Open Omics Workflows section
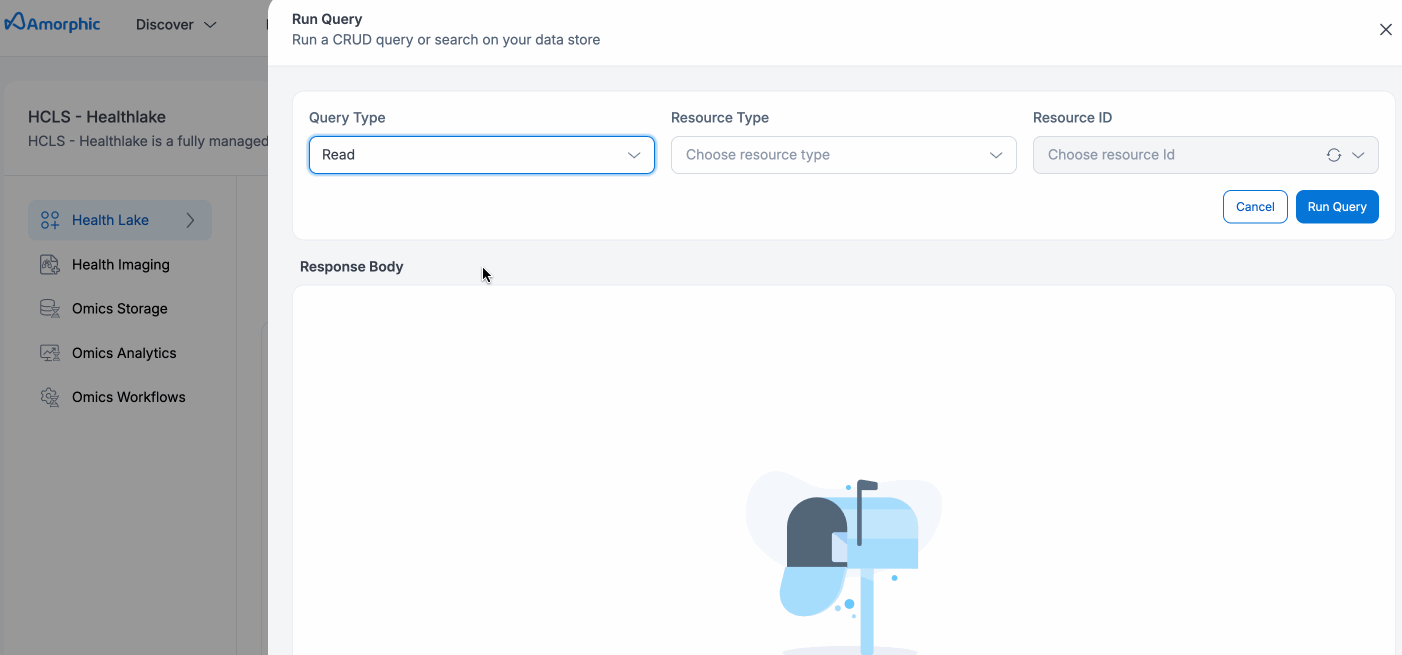 [x=129, y=397]
